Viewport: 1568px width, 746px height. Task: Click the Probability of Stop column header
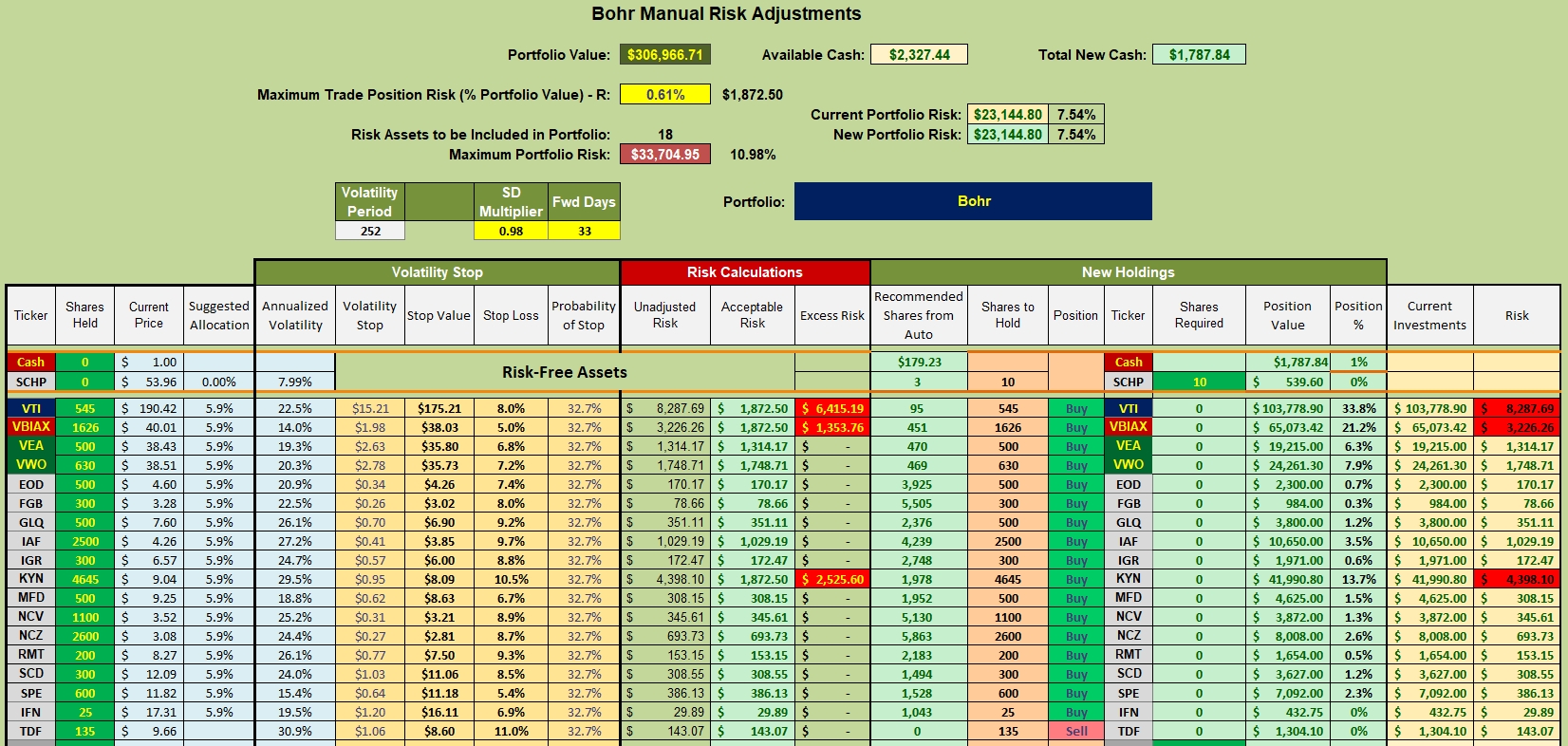[584, 315]
